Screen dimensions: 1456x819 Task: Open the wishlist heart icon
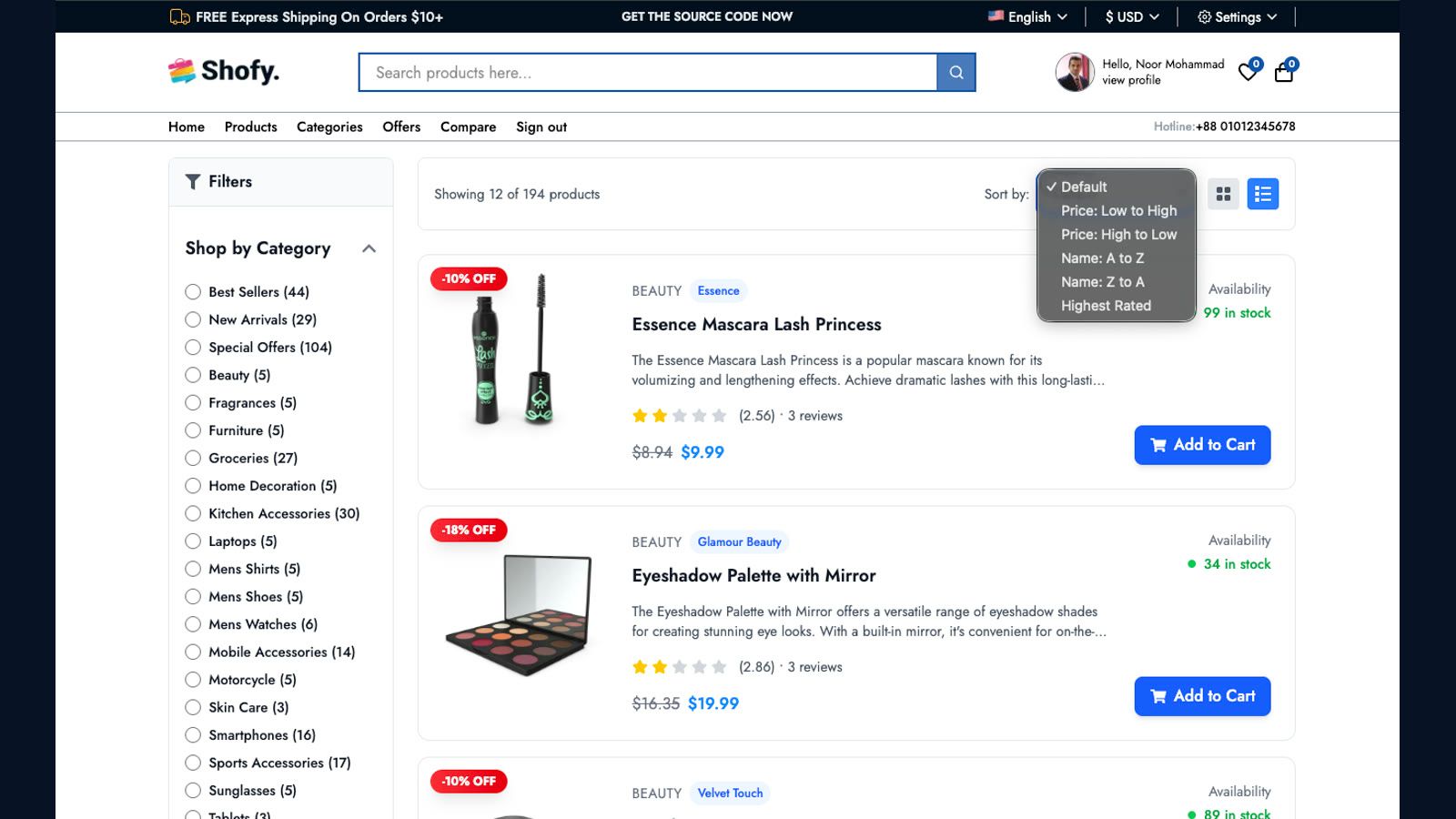coord(1249,72)
